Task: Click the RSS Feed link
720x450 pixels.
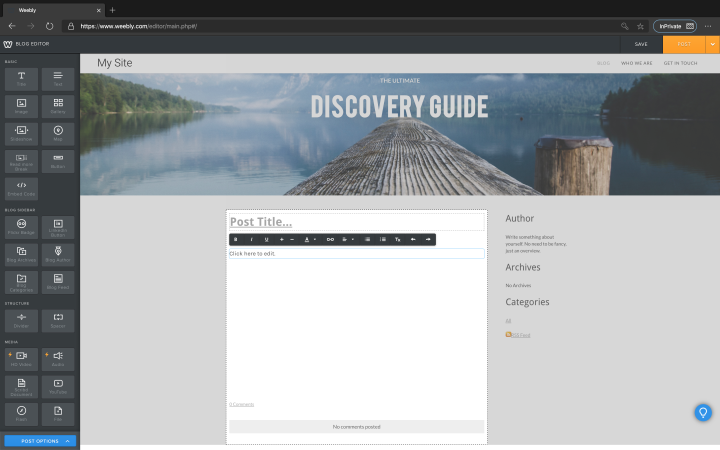Action: (521, 335)
